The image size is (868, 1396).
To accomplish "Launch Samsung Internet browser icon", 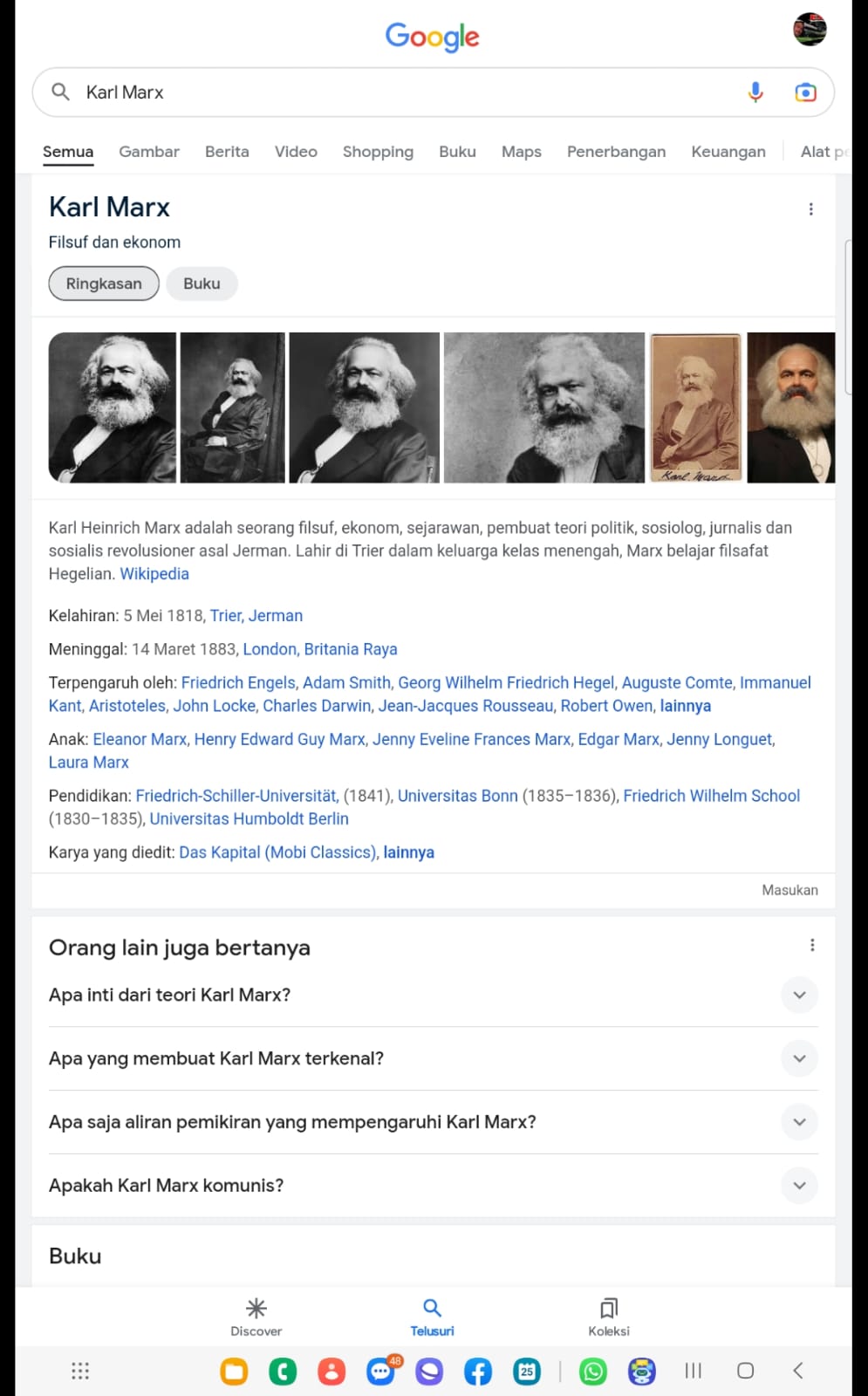I will point(429,1372).
